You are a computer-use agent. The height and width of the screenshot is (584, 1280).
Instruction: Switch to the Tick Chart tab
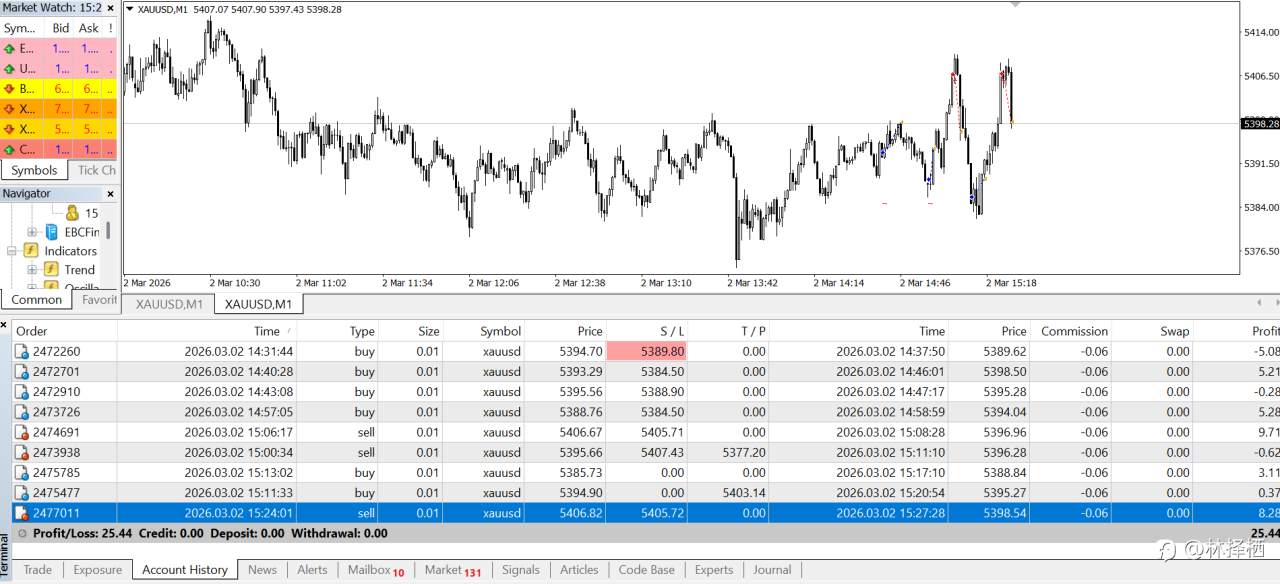pyautogui.click(x=96, y=170)
